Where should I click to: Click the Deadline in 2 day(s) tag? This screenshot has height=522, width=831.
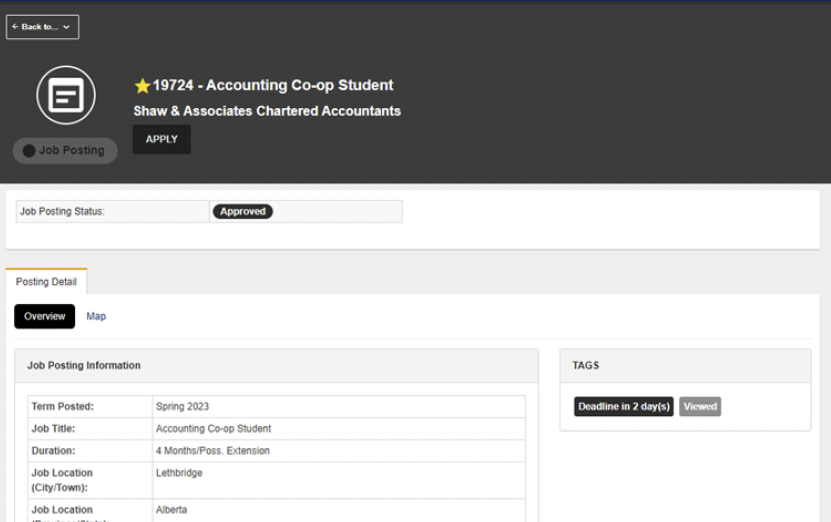[x=623, y=407]
